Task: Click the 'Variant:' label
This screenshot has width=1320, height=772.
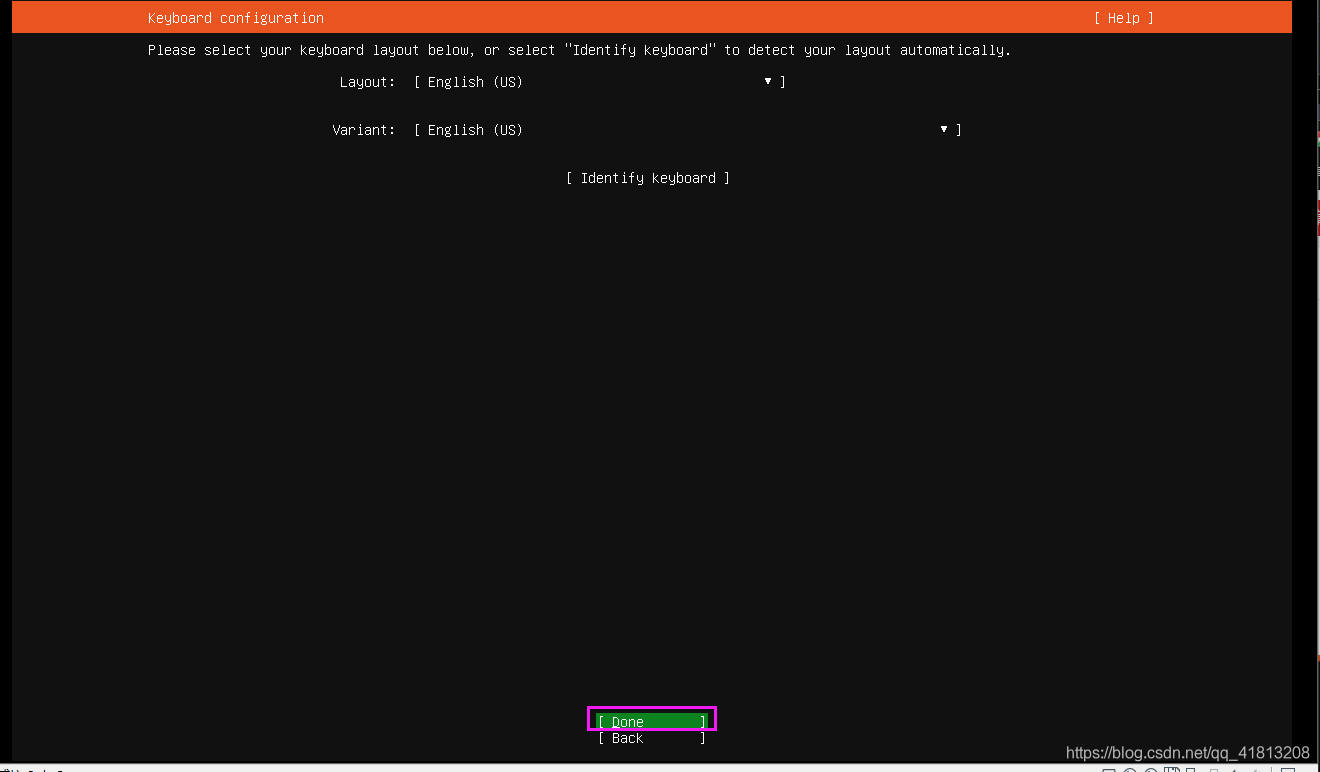Action: [x=364, y=130]
